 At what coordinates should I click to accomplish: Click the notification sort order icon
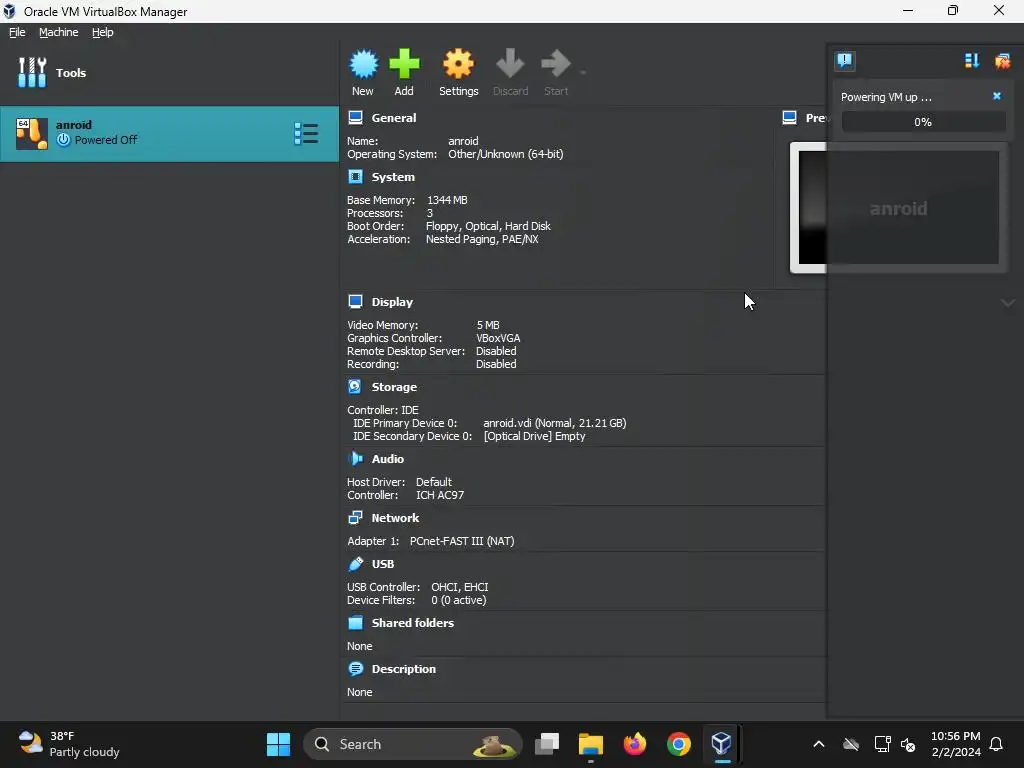pyautogui.click(x=972, y=61)
